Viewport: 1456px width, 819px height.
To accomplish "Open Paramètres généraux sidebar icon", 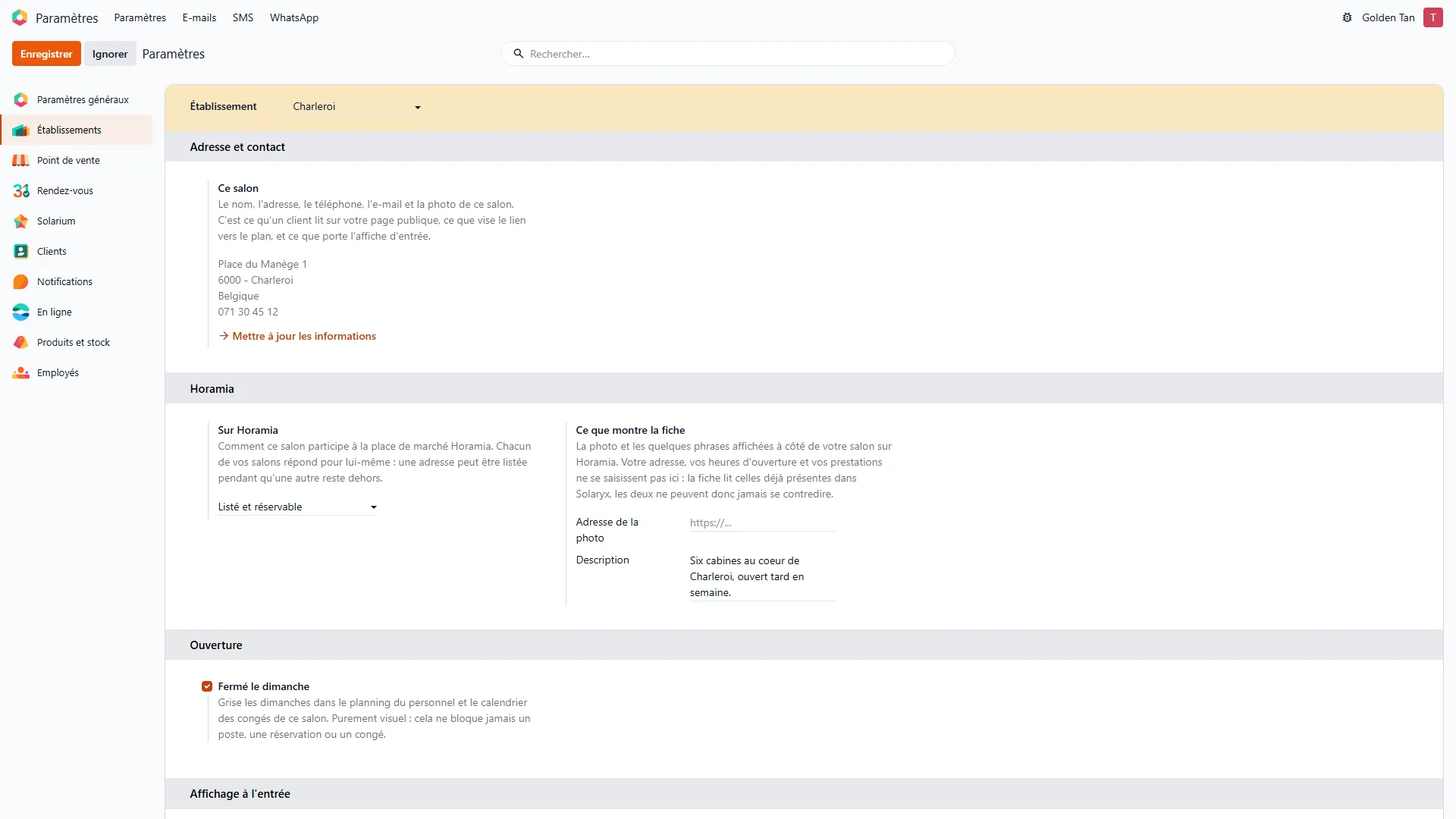I will tap(20, 99).
